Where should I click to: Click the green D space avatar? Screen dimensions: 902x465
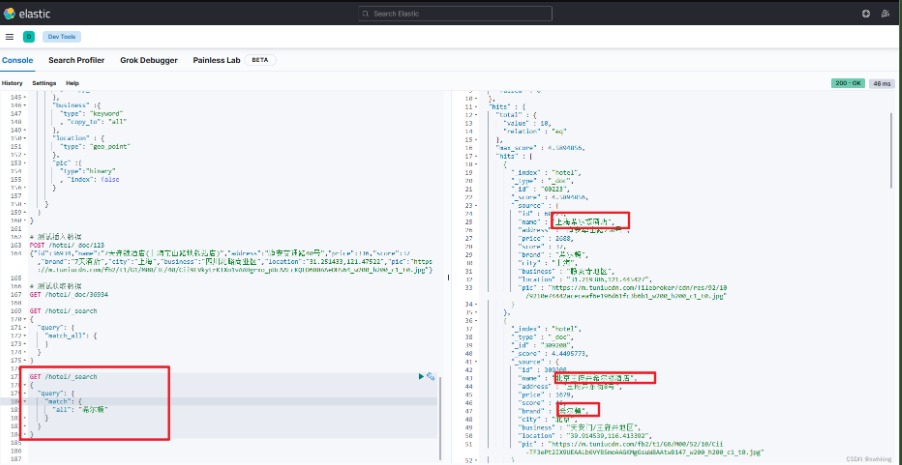pos(28,37)
